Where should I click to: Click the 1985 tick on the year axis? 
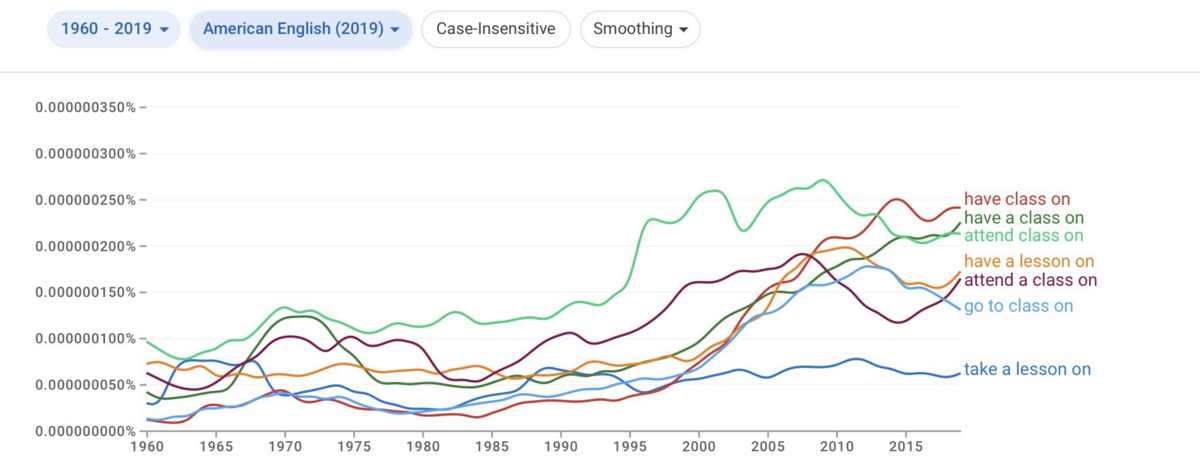click(492, 446)
